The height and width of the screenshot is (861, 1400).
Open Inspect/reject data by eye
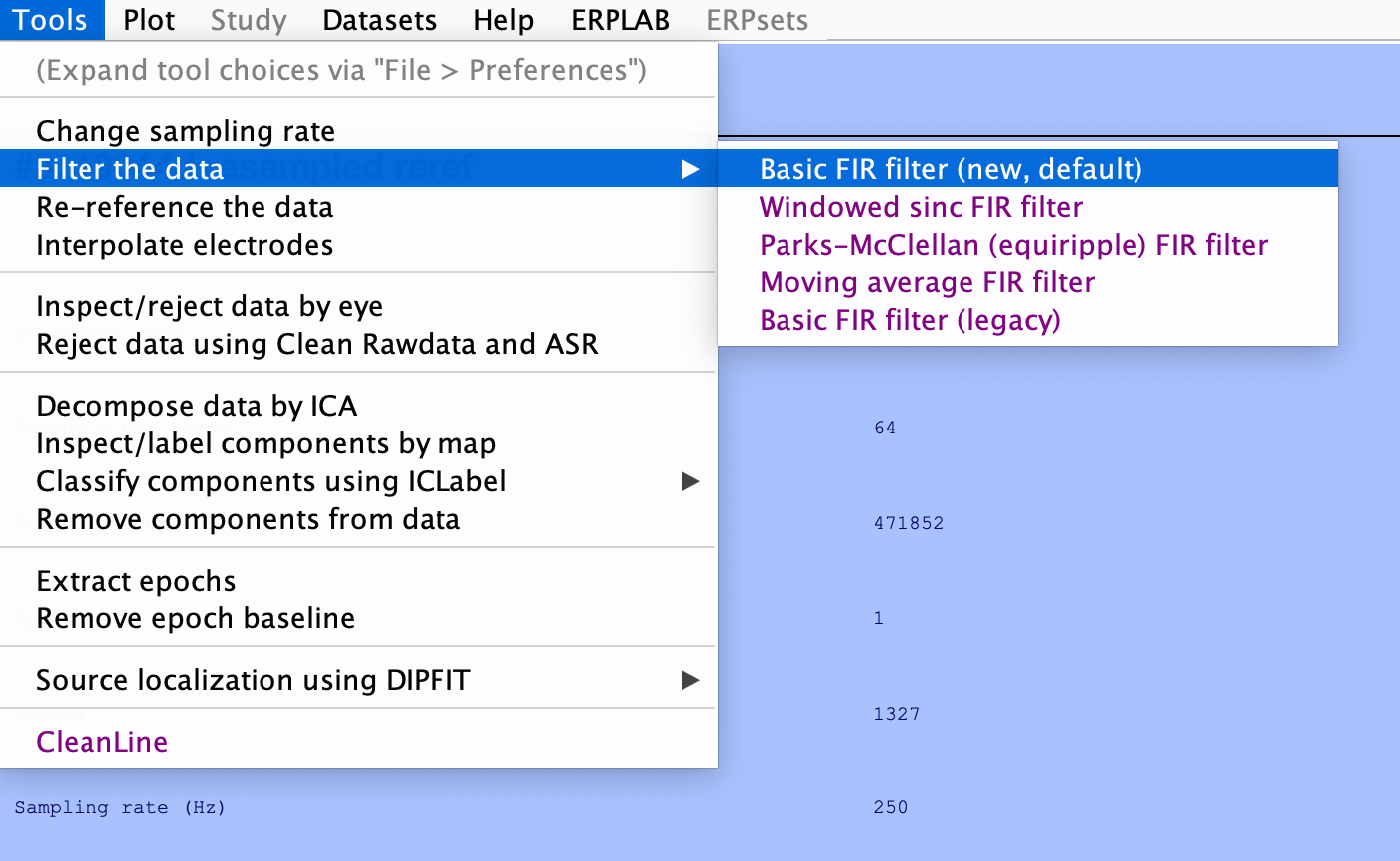pos(209,306)
